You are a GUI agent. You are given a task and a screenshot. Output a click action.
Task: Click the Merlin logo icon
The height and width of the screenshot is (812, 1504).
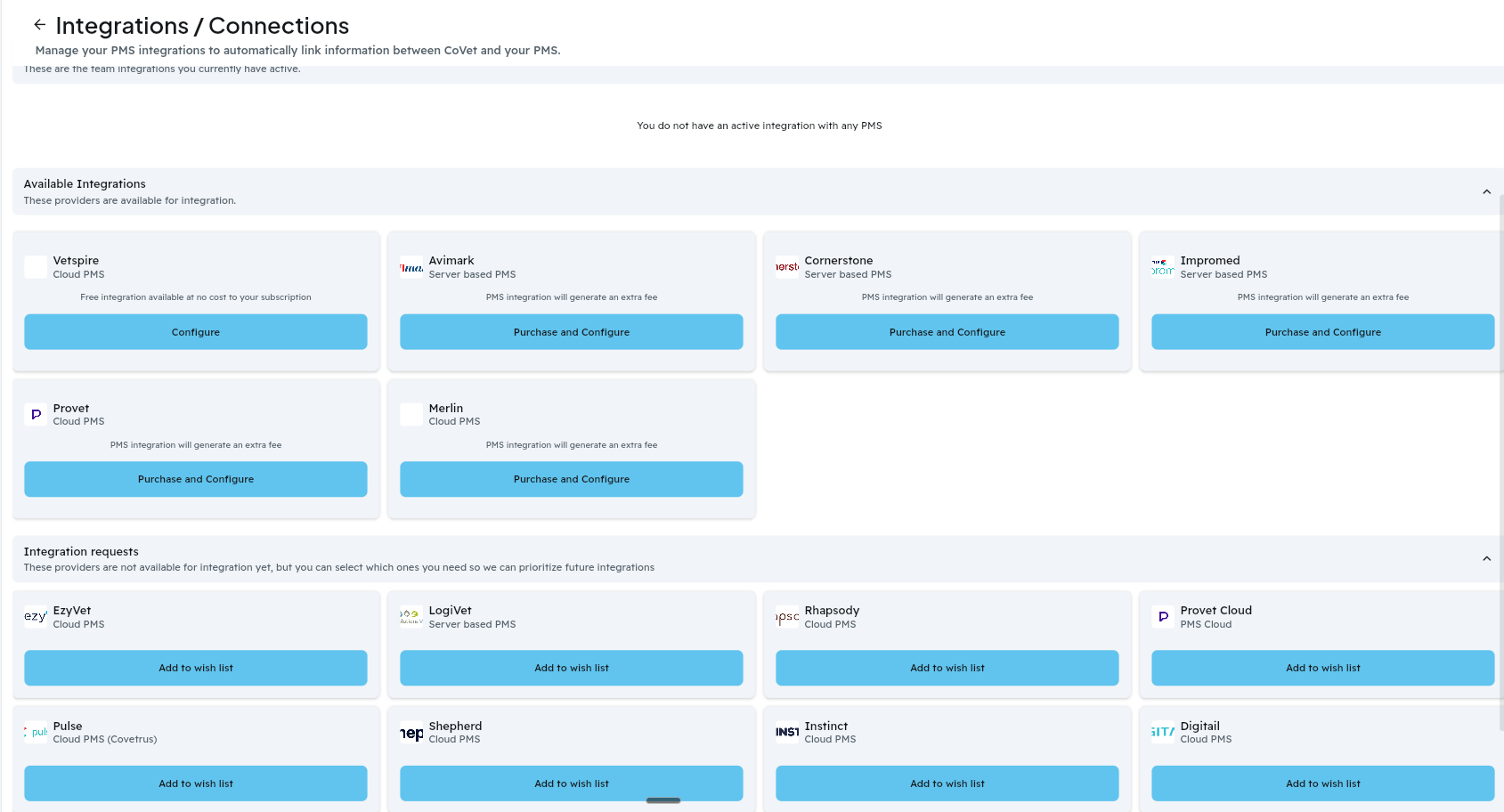tap(411, 414)
